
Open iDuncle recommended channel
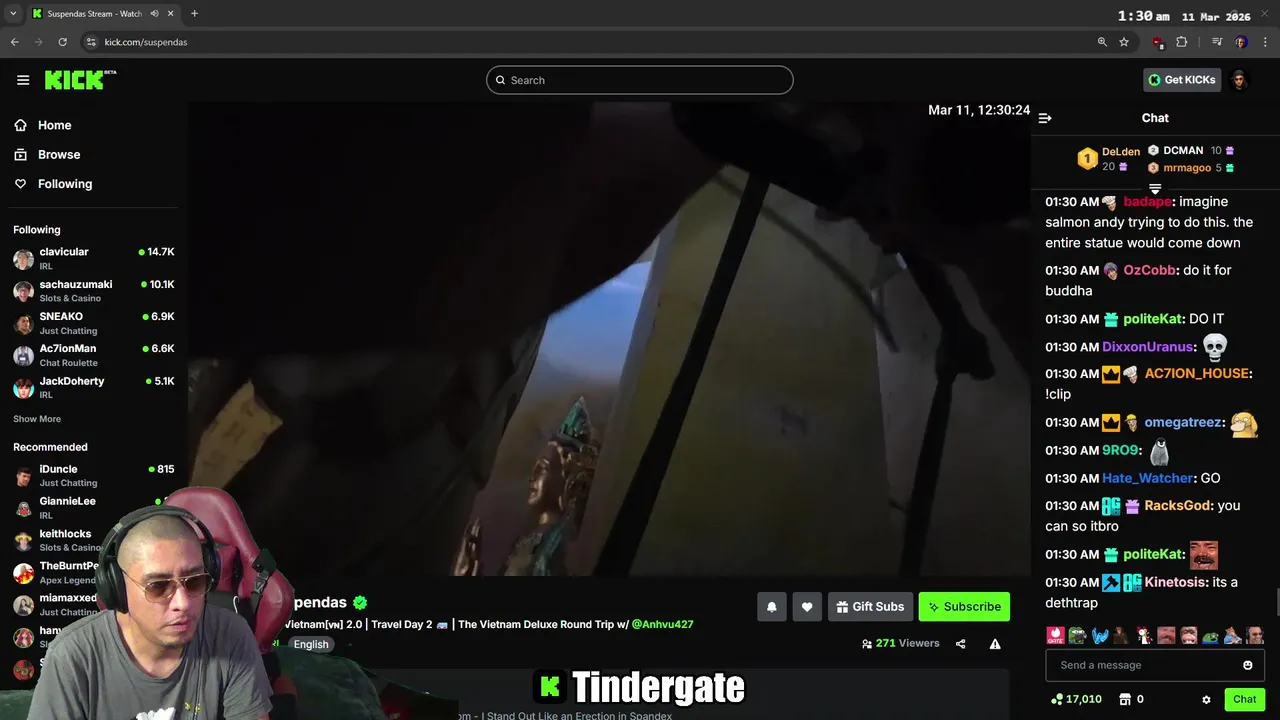(94, 475)
